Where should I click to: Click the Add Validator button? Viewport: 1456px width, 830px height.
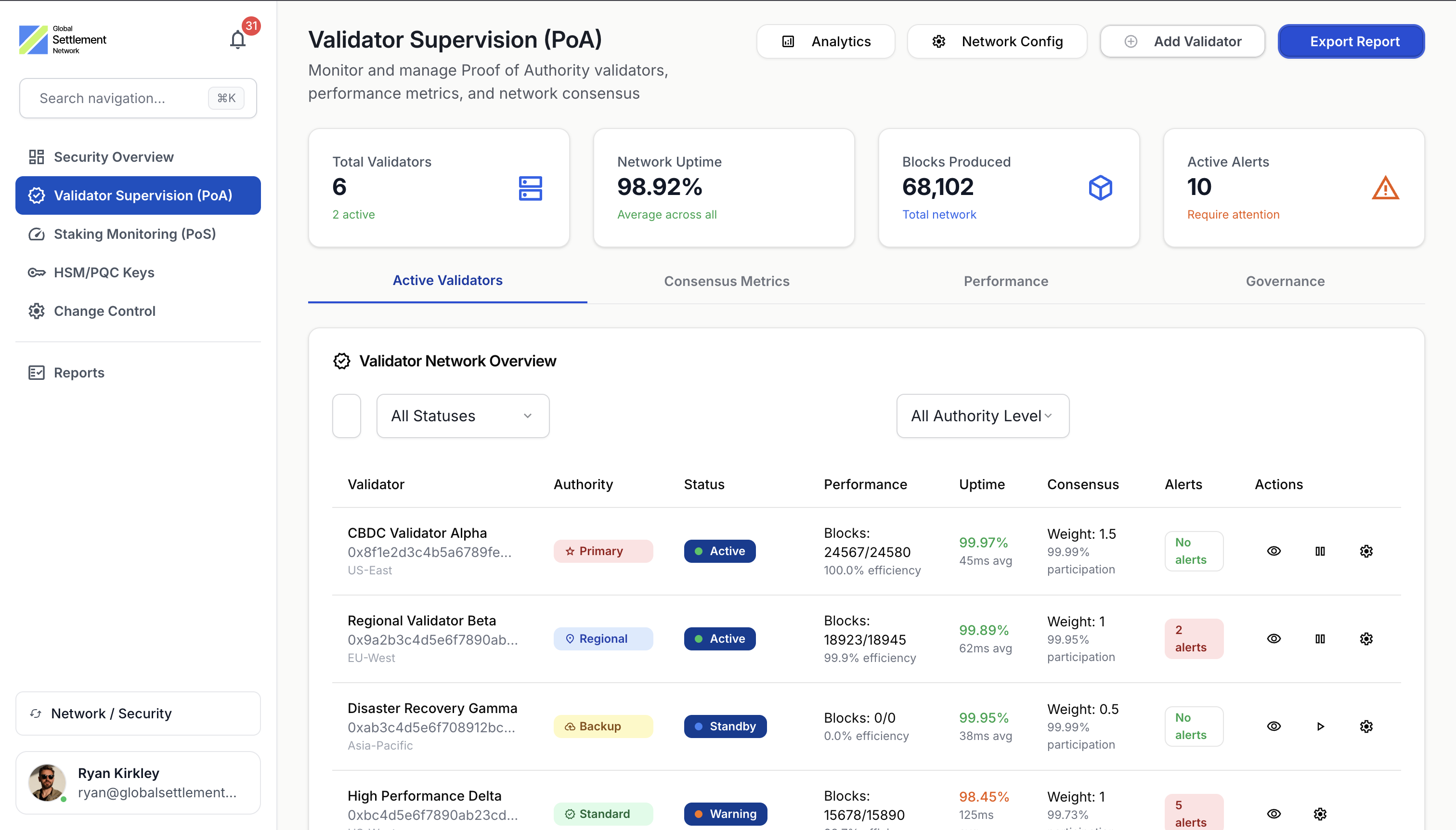click(1183, 41)
